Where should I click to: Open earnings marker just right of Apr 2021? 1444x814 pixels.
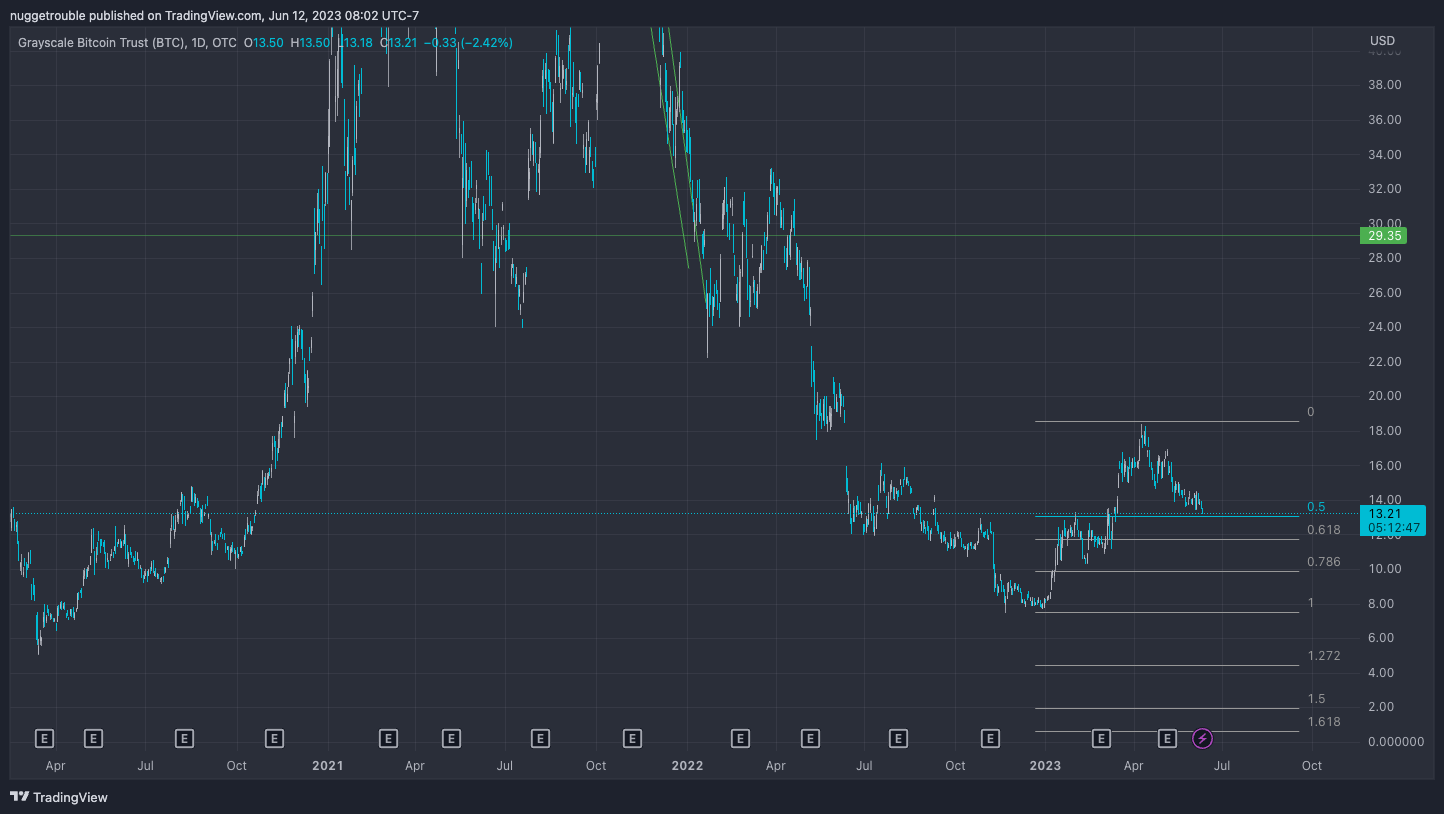click(452, 739)
